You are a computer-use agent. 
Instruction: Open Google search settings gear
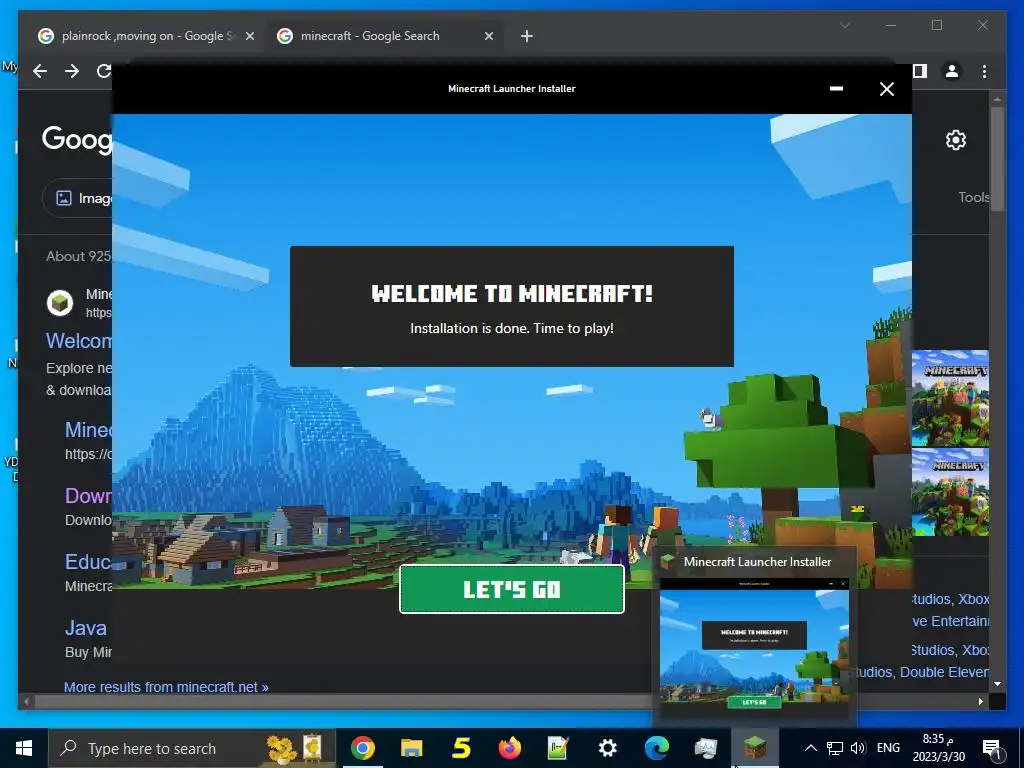[x=955, y=140]
